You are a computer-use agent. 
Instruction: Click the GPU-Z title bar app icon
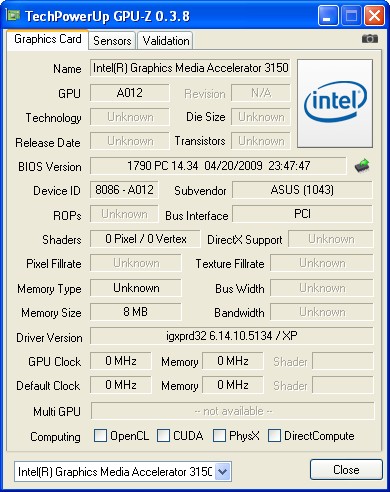tap(13, 15)
